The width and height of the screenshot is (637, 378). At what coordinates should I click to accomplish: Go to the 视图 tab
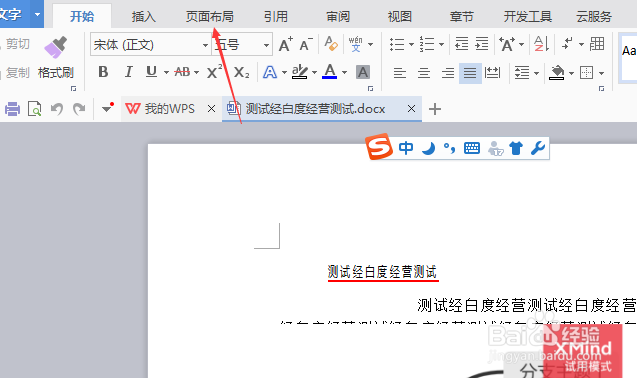400,17
